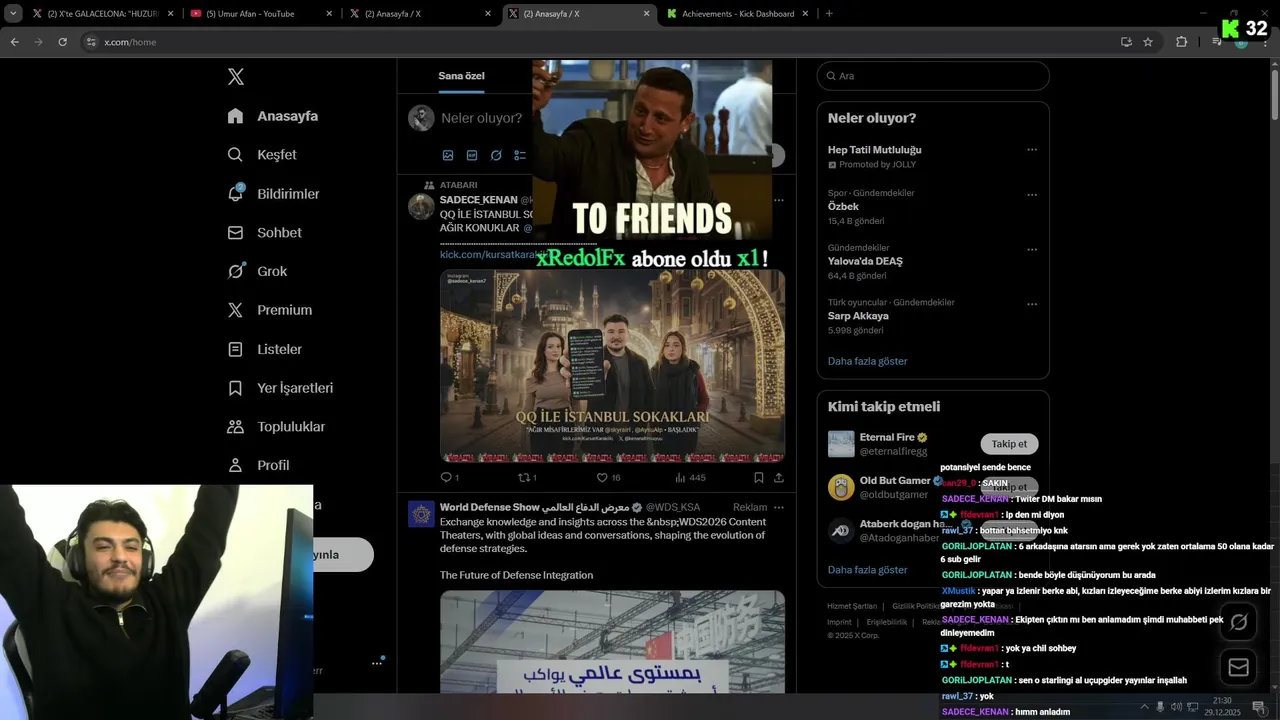The width and height of the screenshot is (1280, 720).
Task: Open the Profil page
Action: [x=258, y=465]
